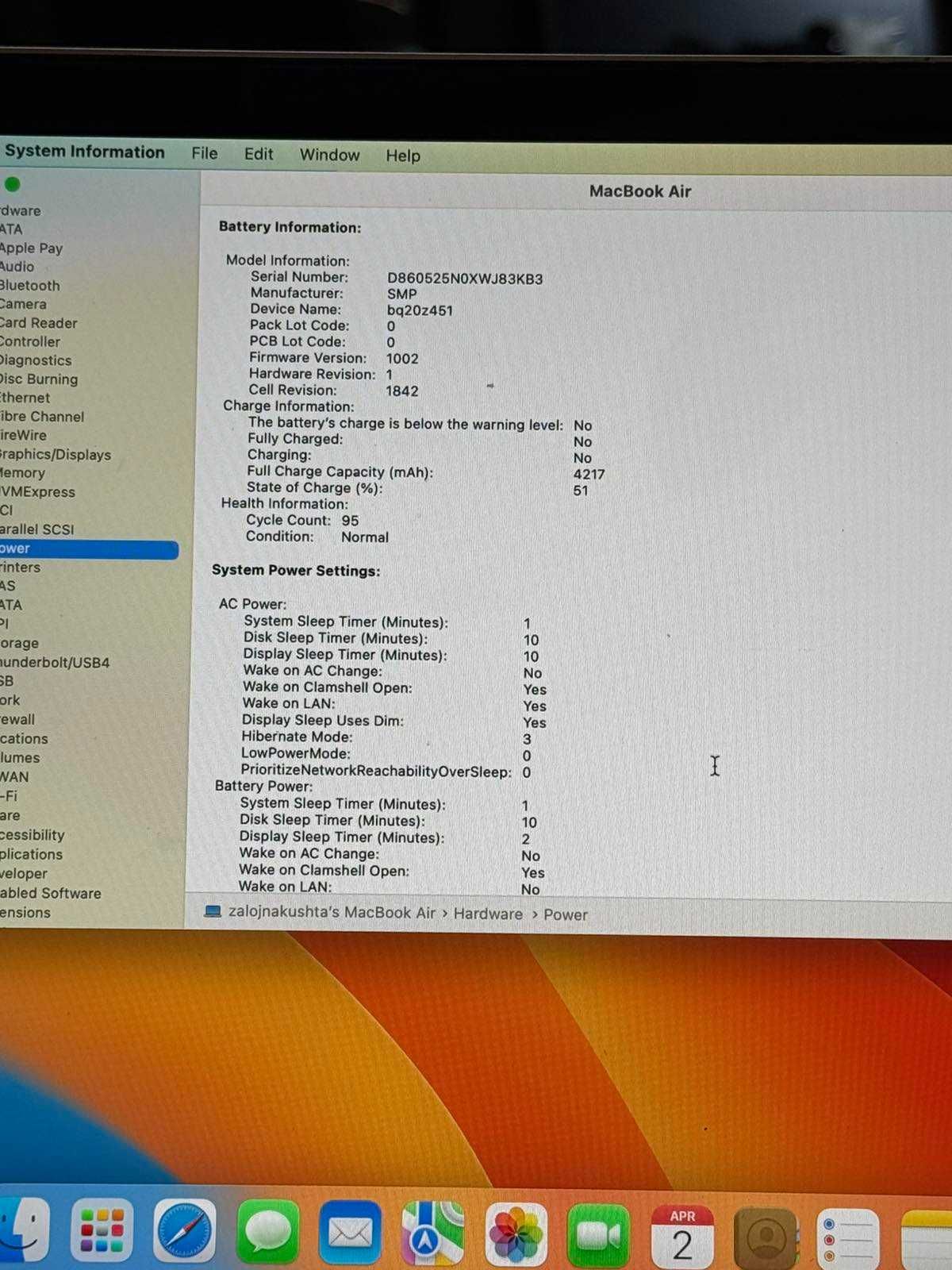Click the green window zoom button

point(12,184)
